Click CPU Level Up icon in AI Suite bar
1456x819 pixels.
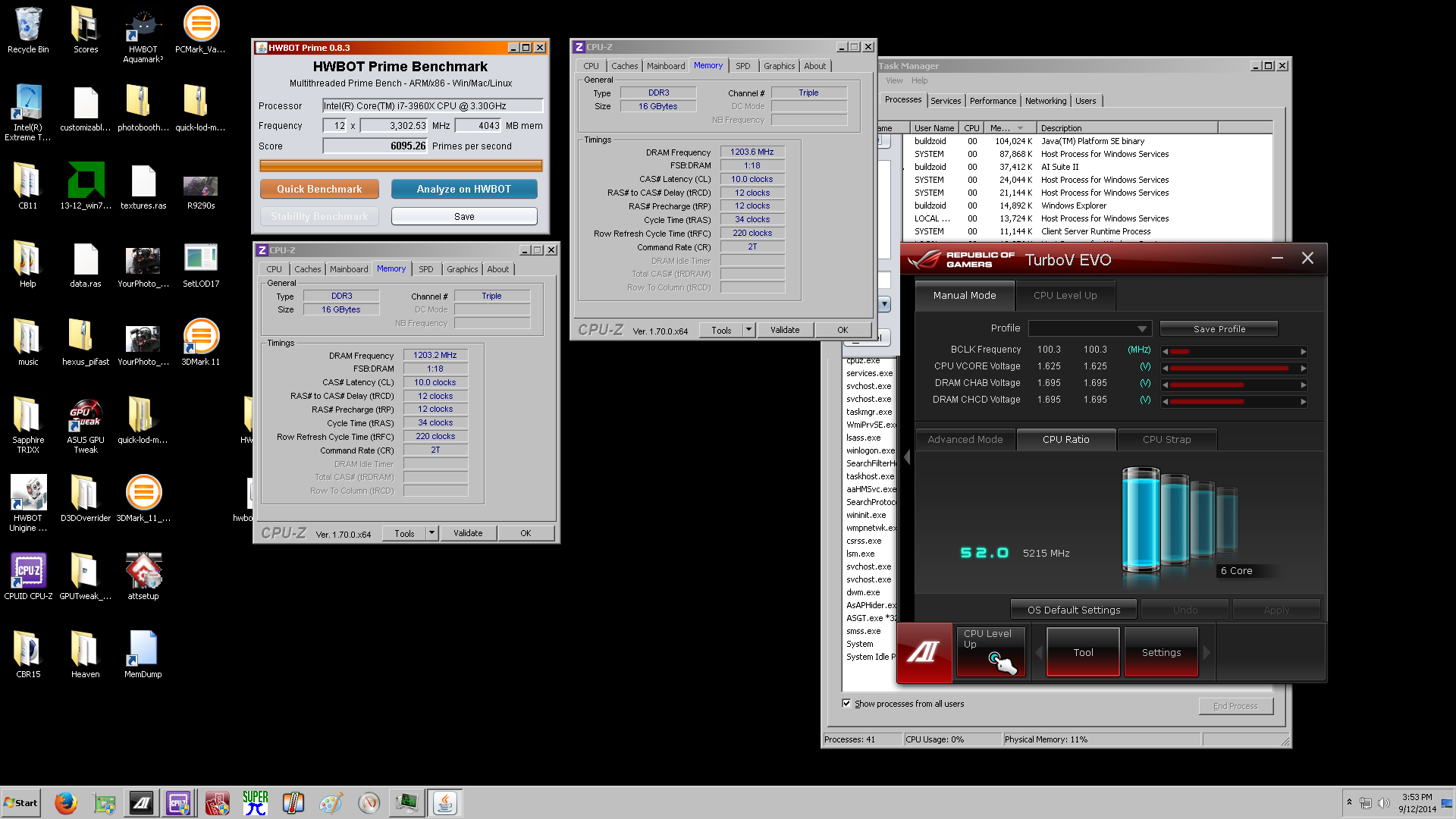coord(990,652)
